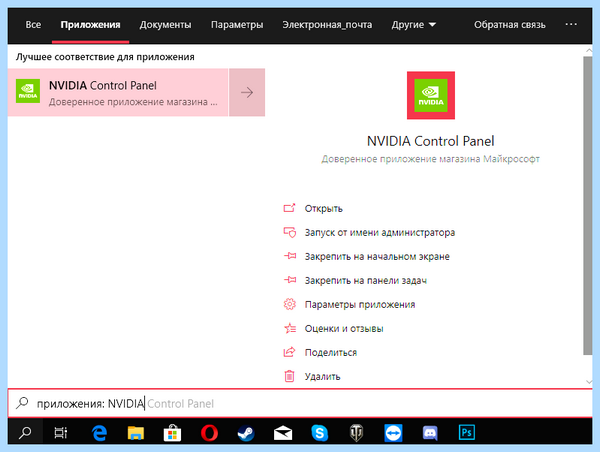
Task: Launch Microsoft Edge from taskbar
Action: pos(99,433)
